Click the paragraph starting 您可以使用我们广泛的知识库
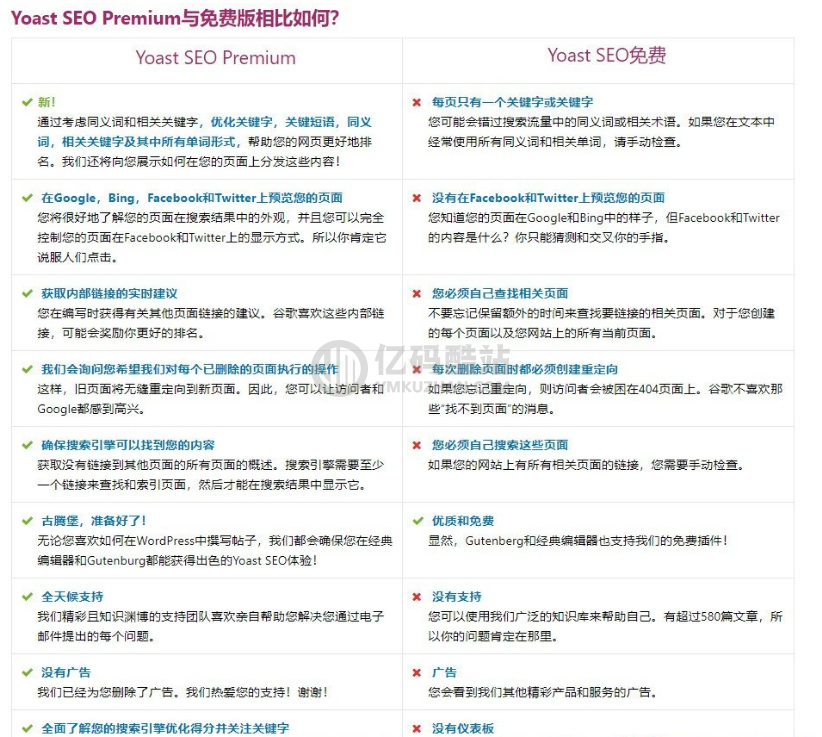This screenshot has width=822, height=737. (605, 626)
